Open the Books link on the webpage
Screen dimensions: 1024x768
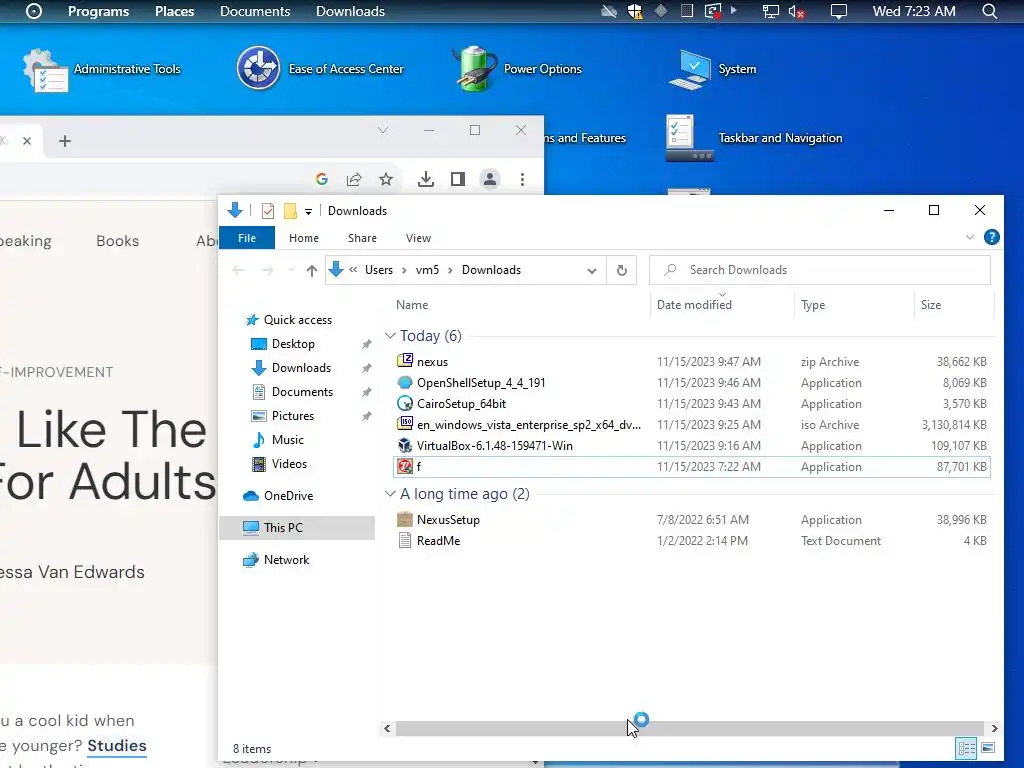[x=118, y=241]
